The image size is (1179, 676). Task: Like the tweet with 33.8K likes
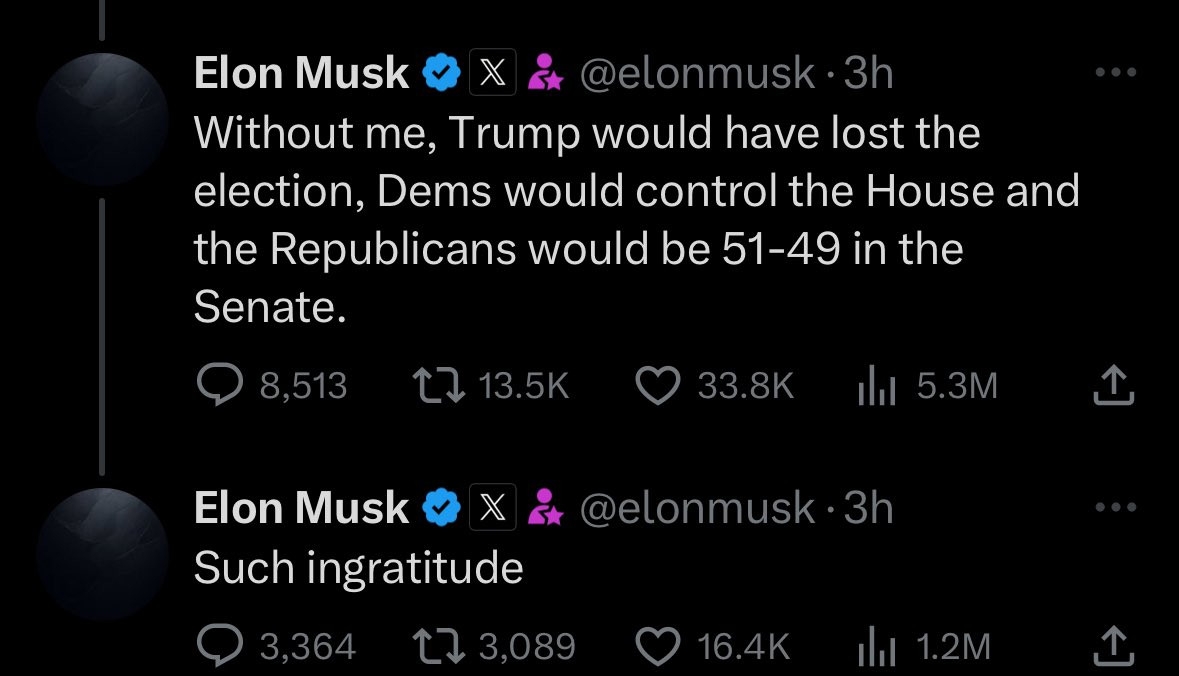click(x=657, y=387)
